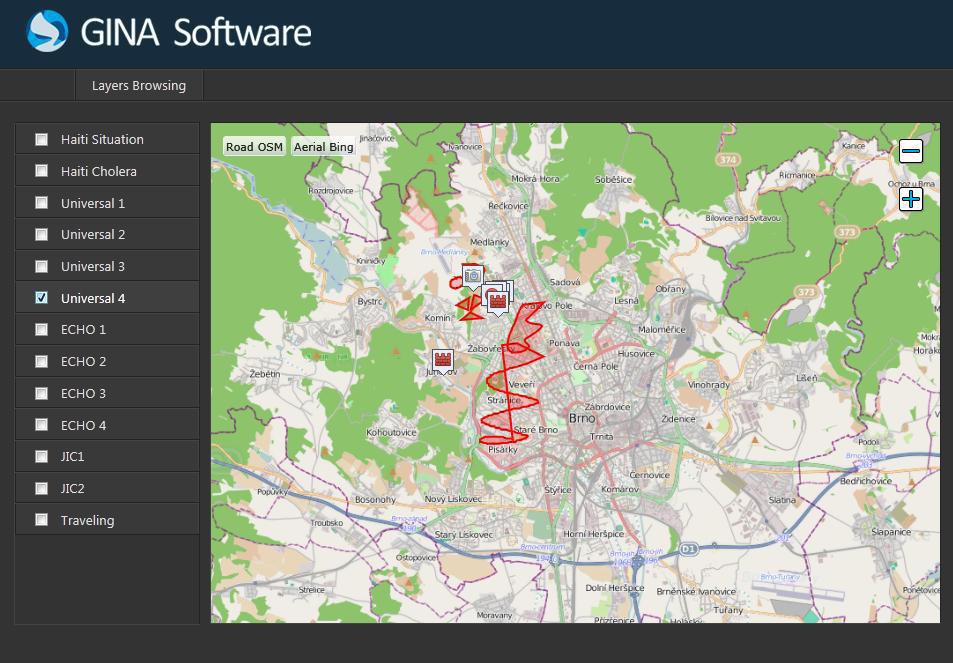Image resolution: width=953 pixels, height=663 pixels.
Task: Select the Universal 4 label text
Action: click(93, 298)
